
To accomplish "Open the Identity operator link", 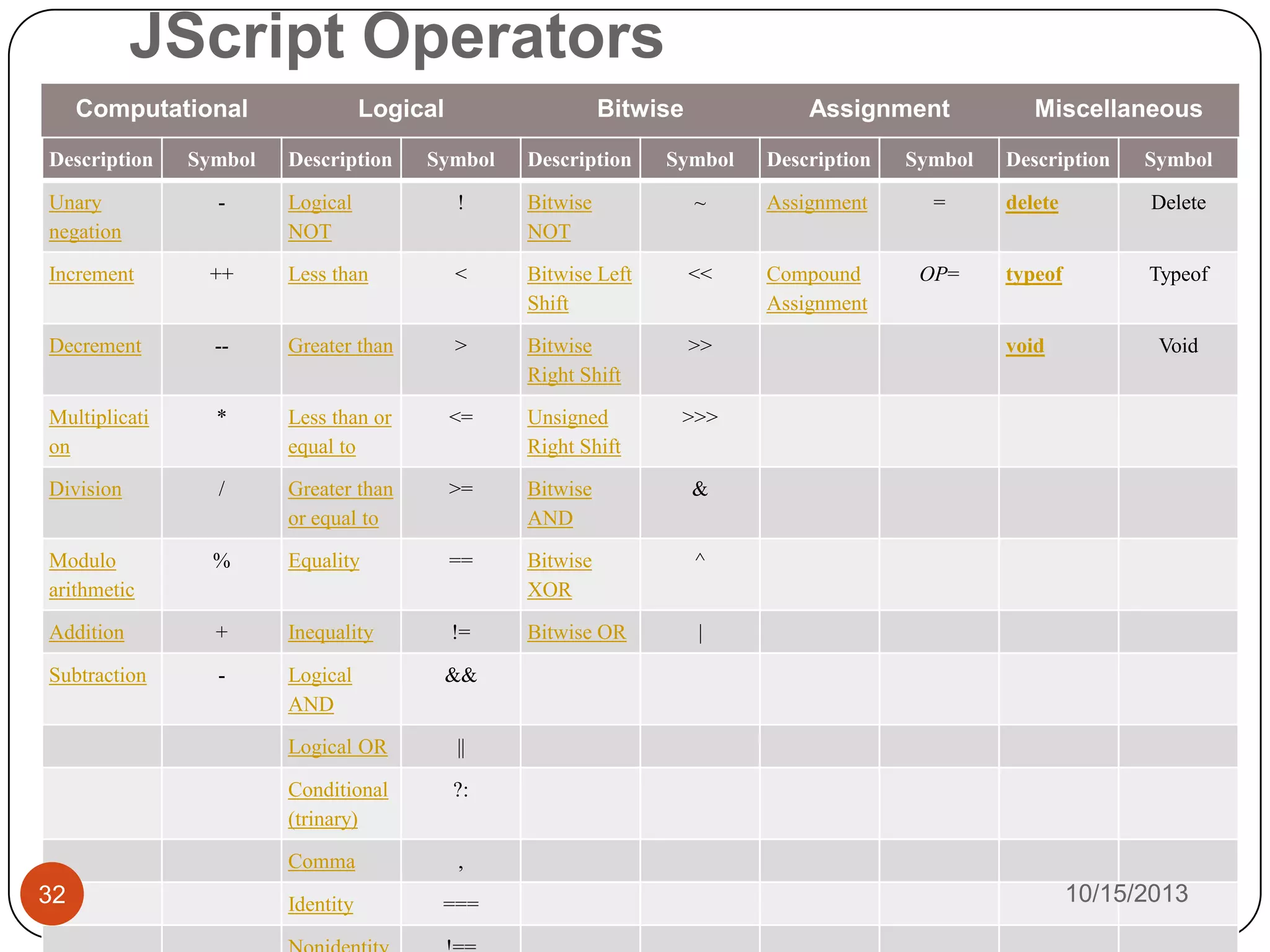I will pos(321,904).
